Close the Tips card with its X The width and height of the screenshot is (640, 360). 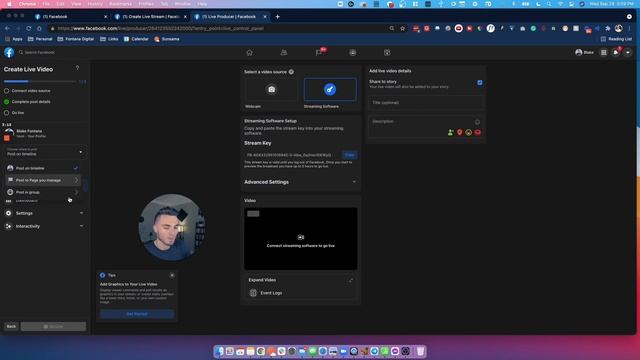[x=172, y=276]
